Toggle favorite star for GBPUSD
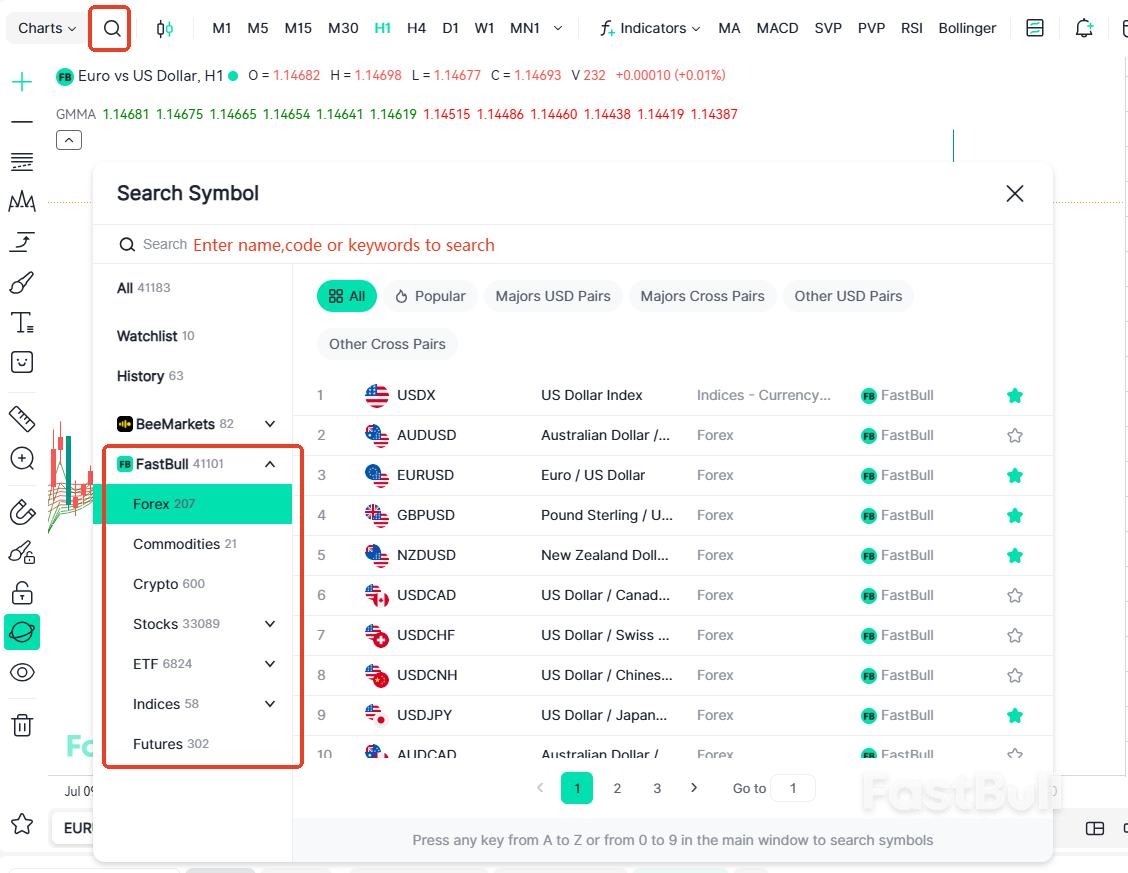This screenshot has width=1128, height=873. 1014,516
